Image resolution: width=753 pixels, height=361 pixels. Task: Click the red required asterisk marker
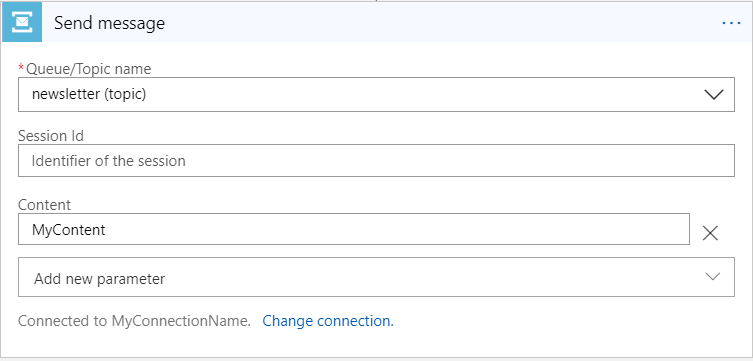point(21,67)
